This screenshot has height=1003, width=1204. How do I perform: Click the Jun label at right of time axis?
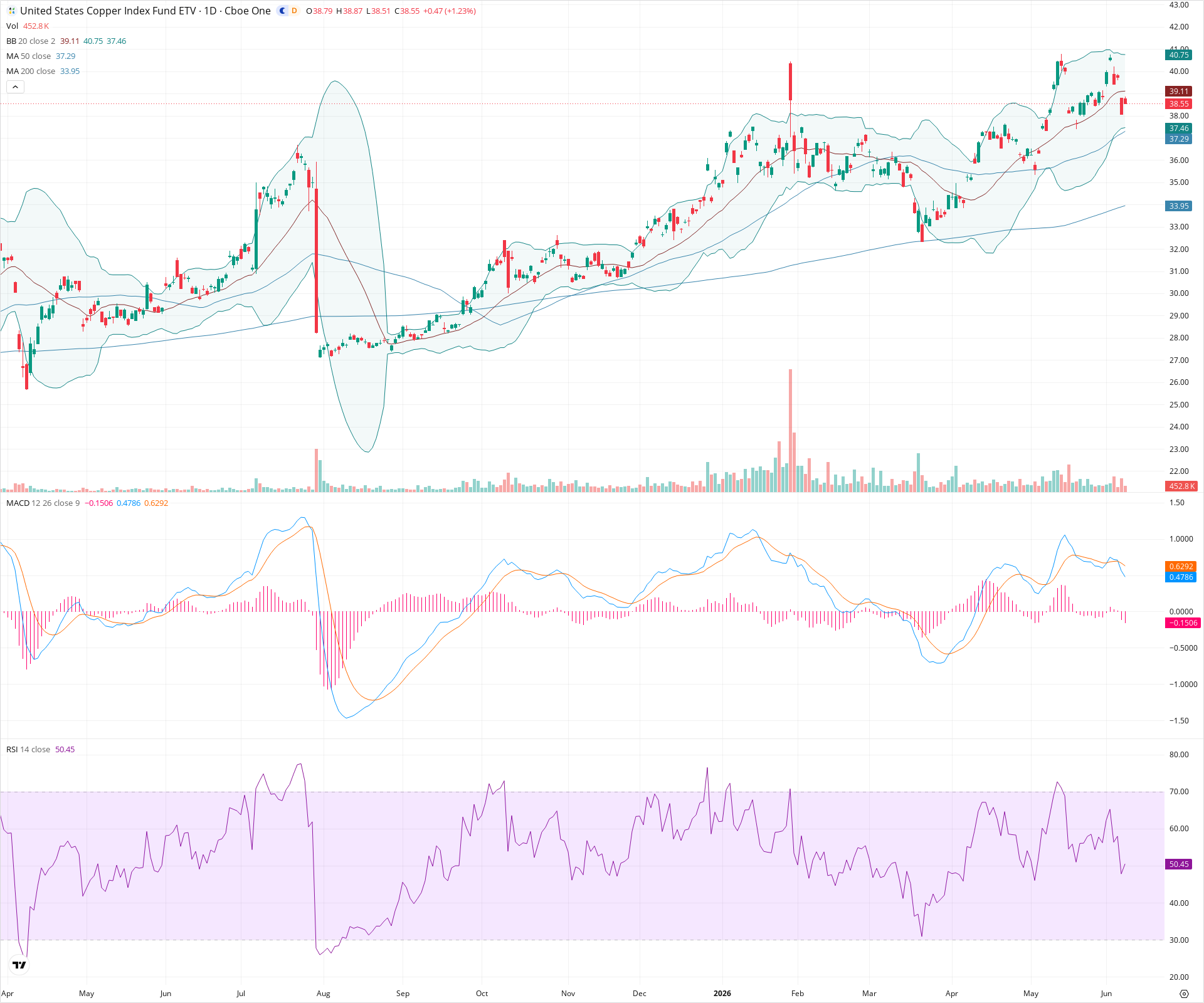coord(1106,994)
